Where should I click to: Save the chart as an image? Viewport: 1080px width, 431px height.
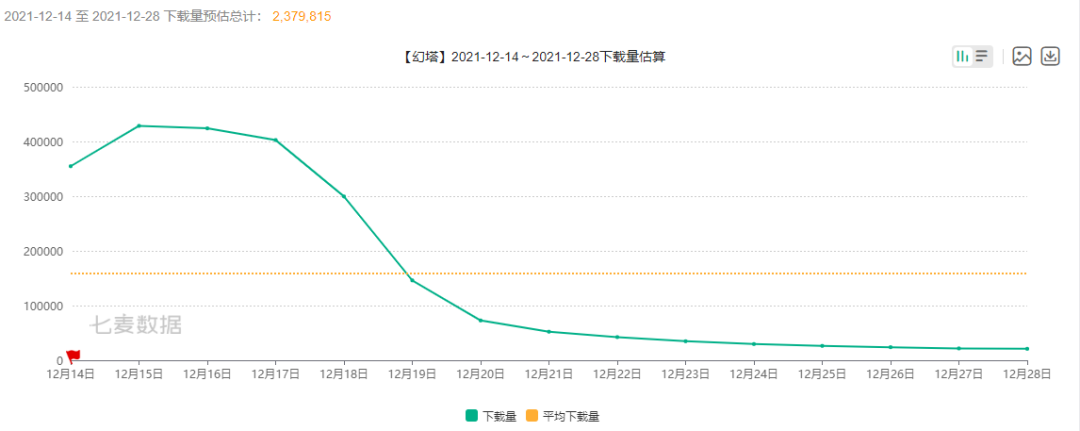1021,56
